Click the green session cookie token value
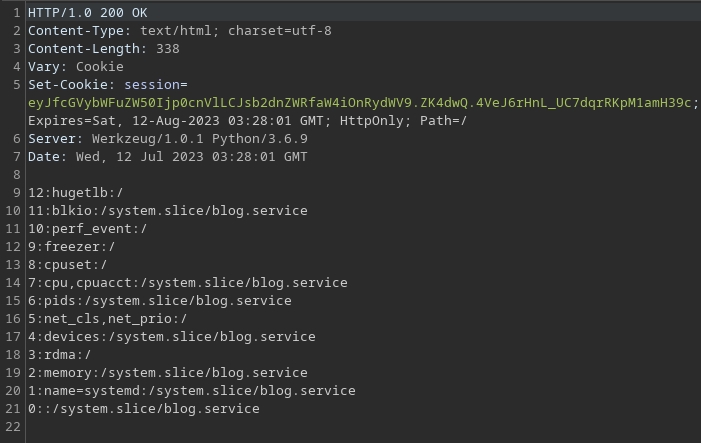The height and width of the screenshot is (443, 701). point(360,103)
